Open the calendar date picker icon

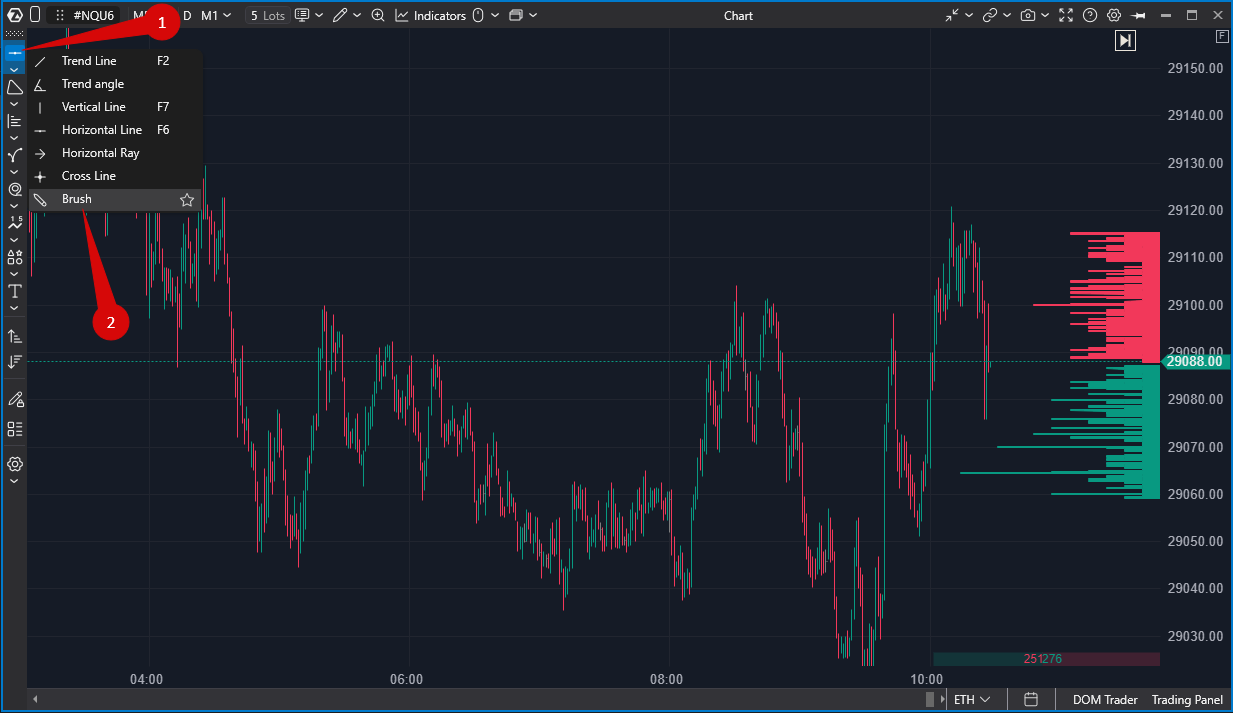tap(1031, 699)
